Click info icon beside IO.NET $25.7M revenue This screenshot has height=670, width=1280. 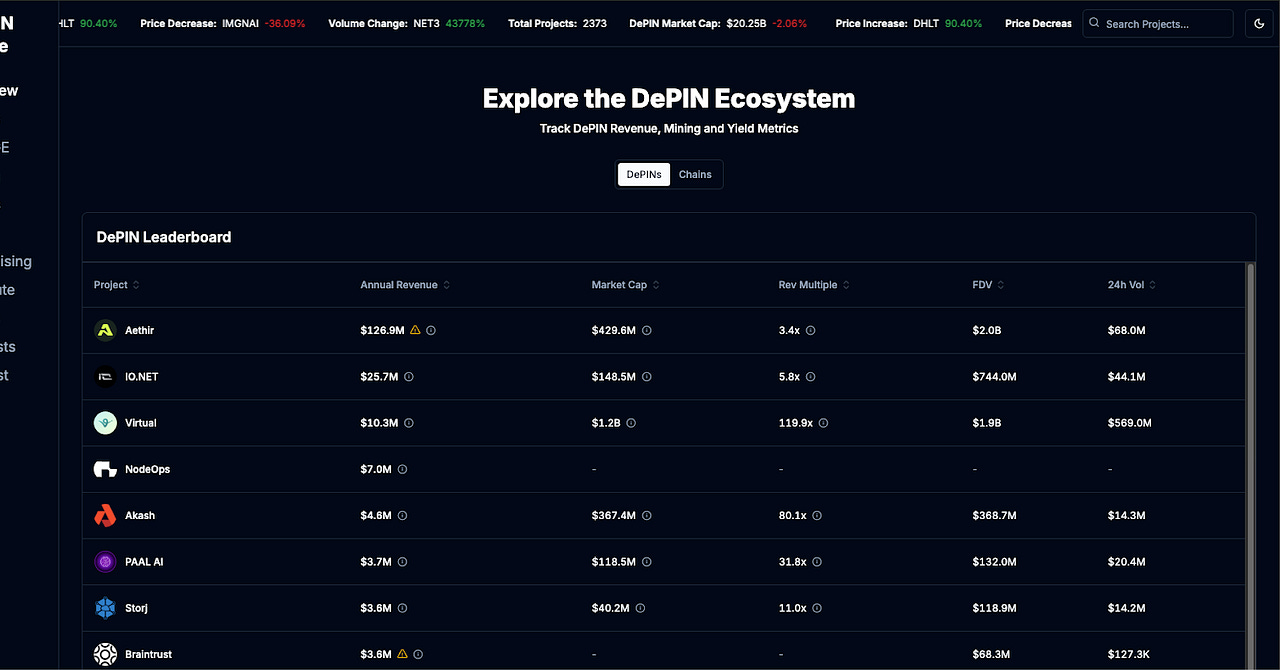(409, 377)
